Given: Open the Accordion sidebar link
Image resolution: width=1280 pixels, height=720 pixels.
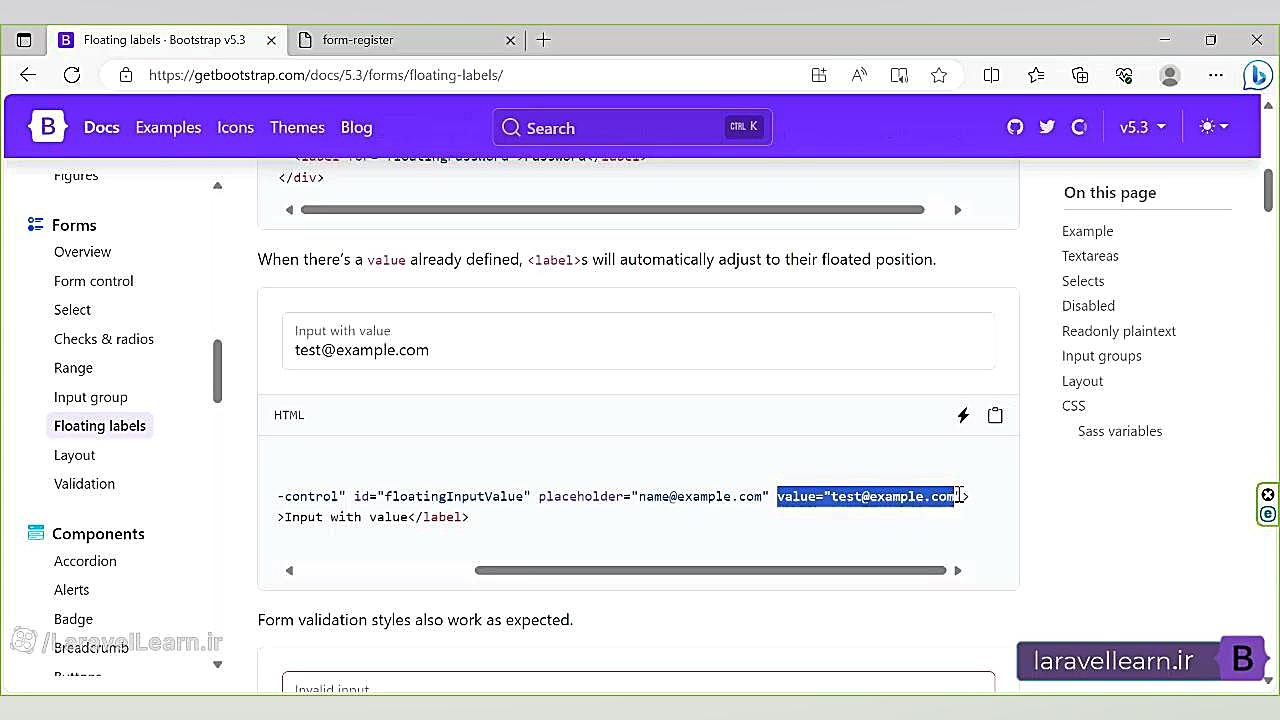Looking at the screenshot, I should (85, 561).
